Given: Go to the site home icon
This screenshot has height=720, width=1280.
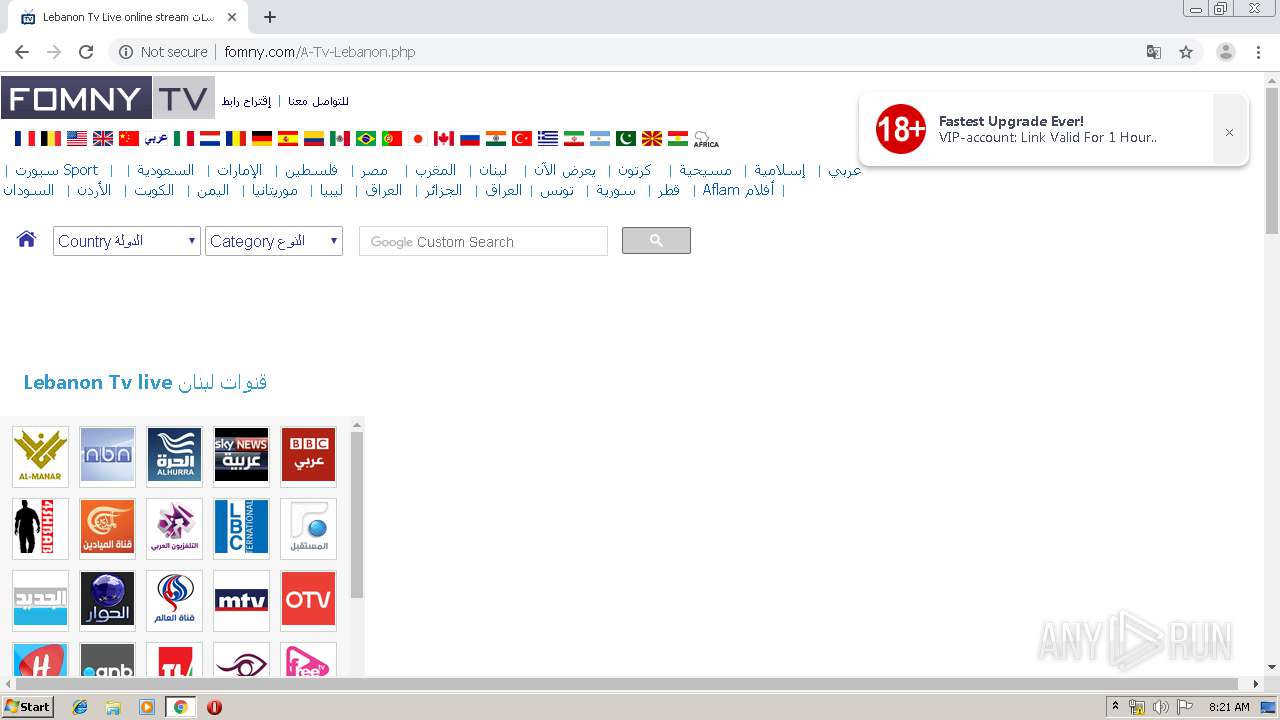Looking at the screenshot, I should [27, 239].
